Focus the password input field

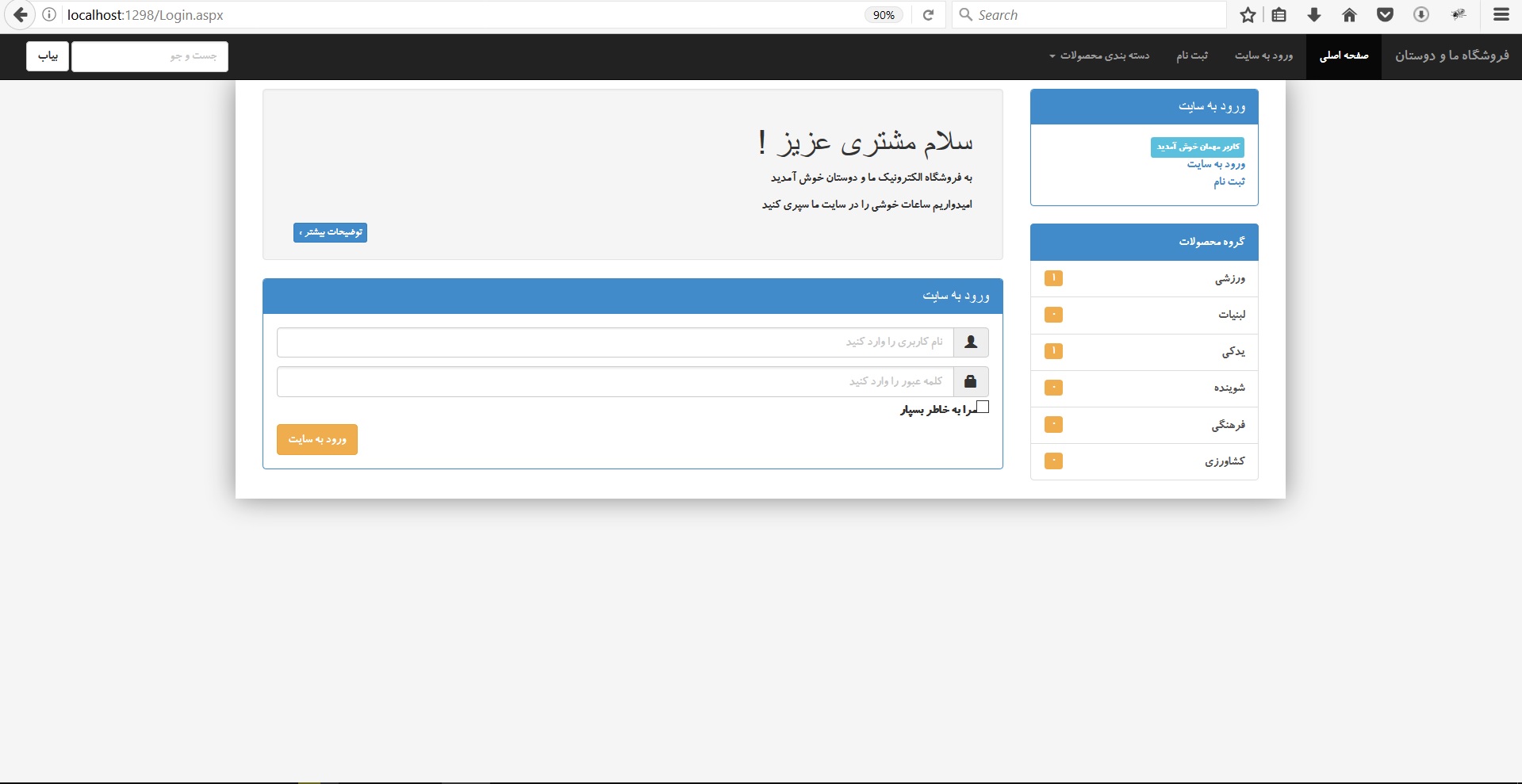[x=615, y=382]
